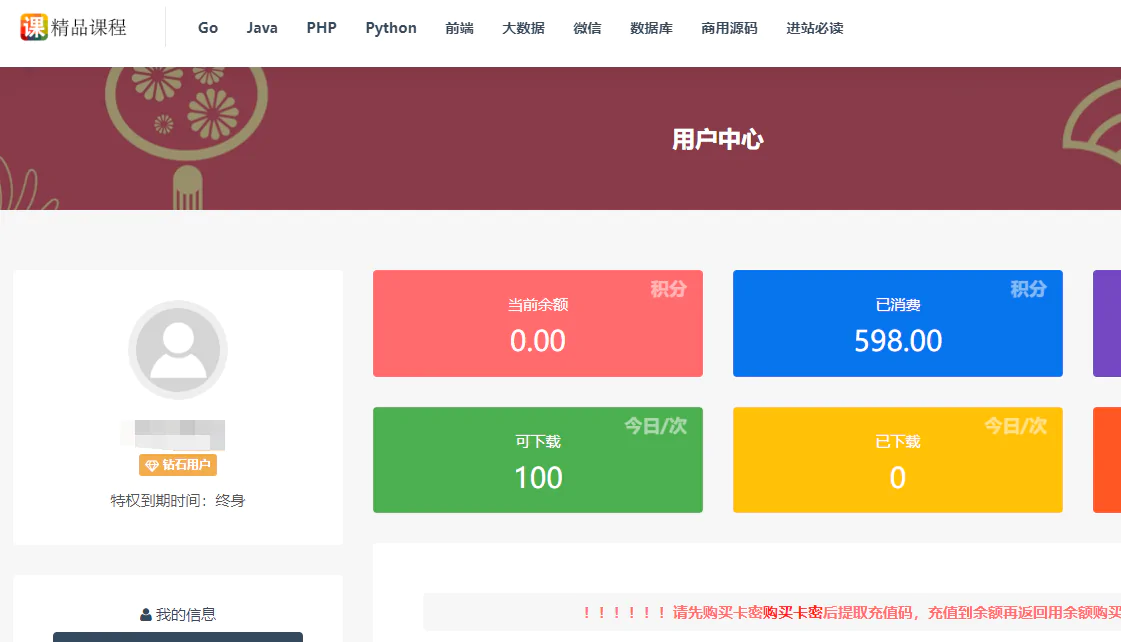Open the Java menu item
Viewport: 1121px width, 642px height.
pyautogui.click(x=262, y=28)
